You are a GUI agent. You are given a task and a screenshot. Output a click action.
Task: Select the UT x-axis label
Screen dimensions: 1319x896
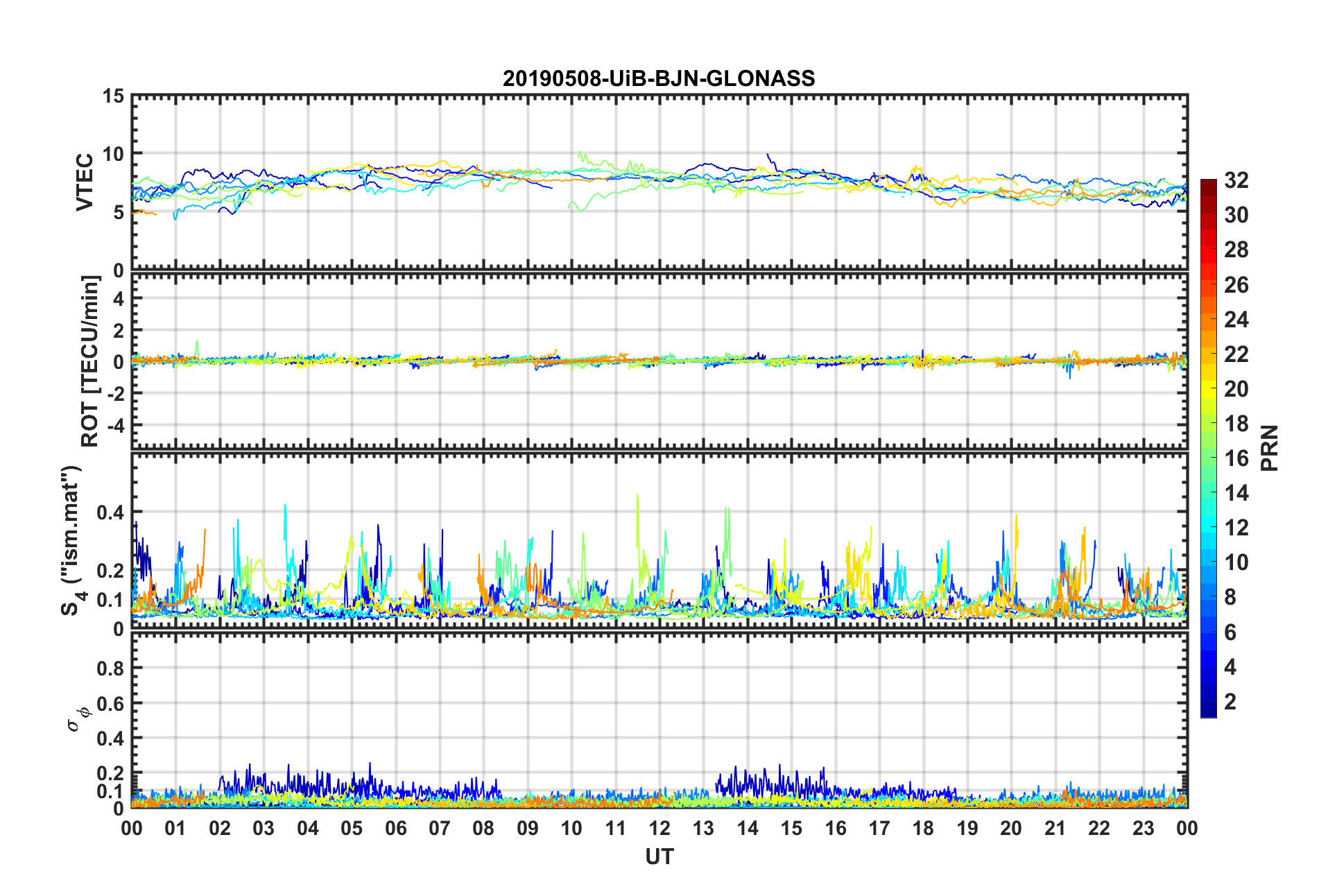click(659, 857)
